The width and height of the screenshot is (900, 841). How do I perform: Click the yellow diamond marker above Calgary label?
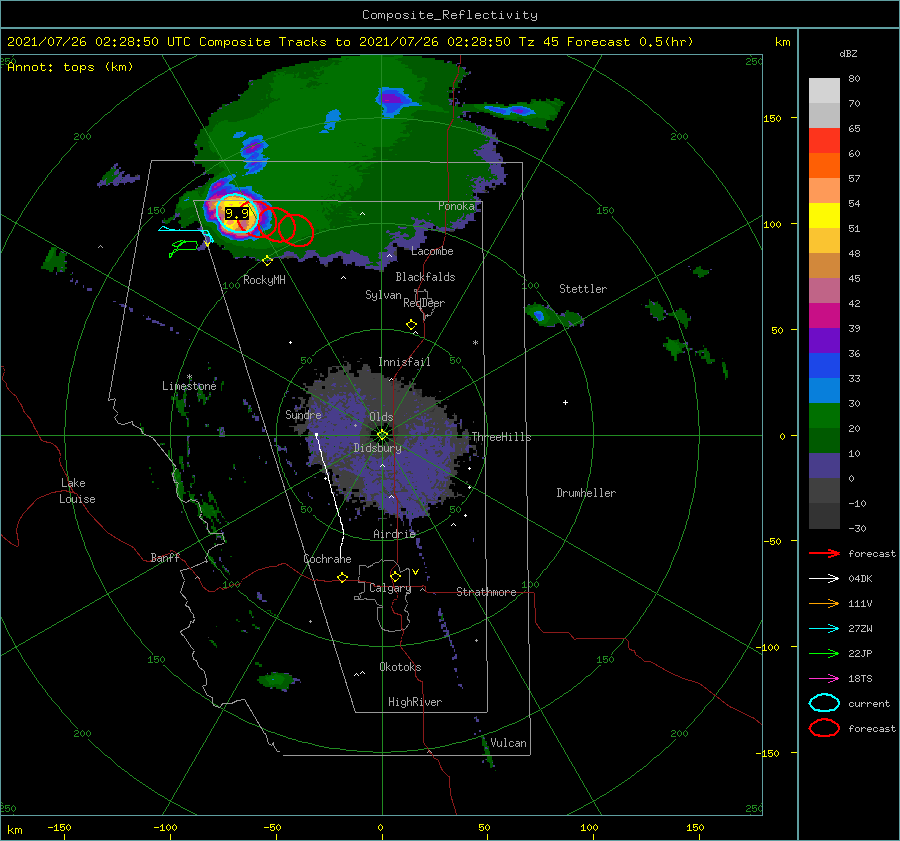[x=395, y=576]
